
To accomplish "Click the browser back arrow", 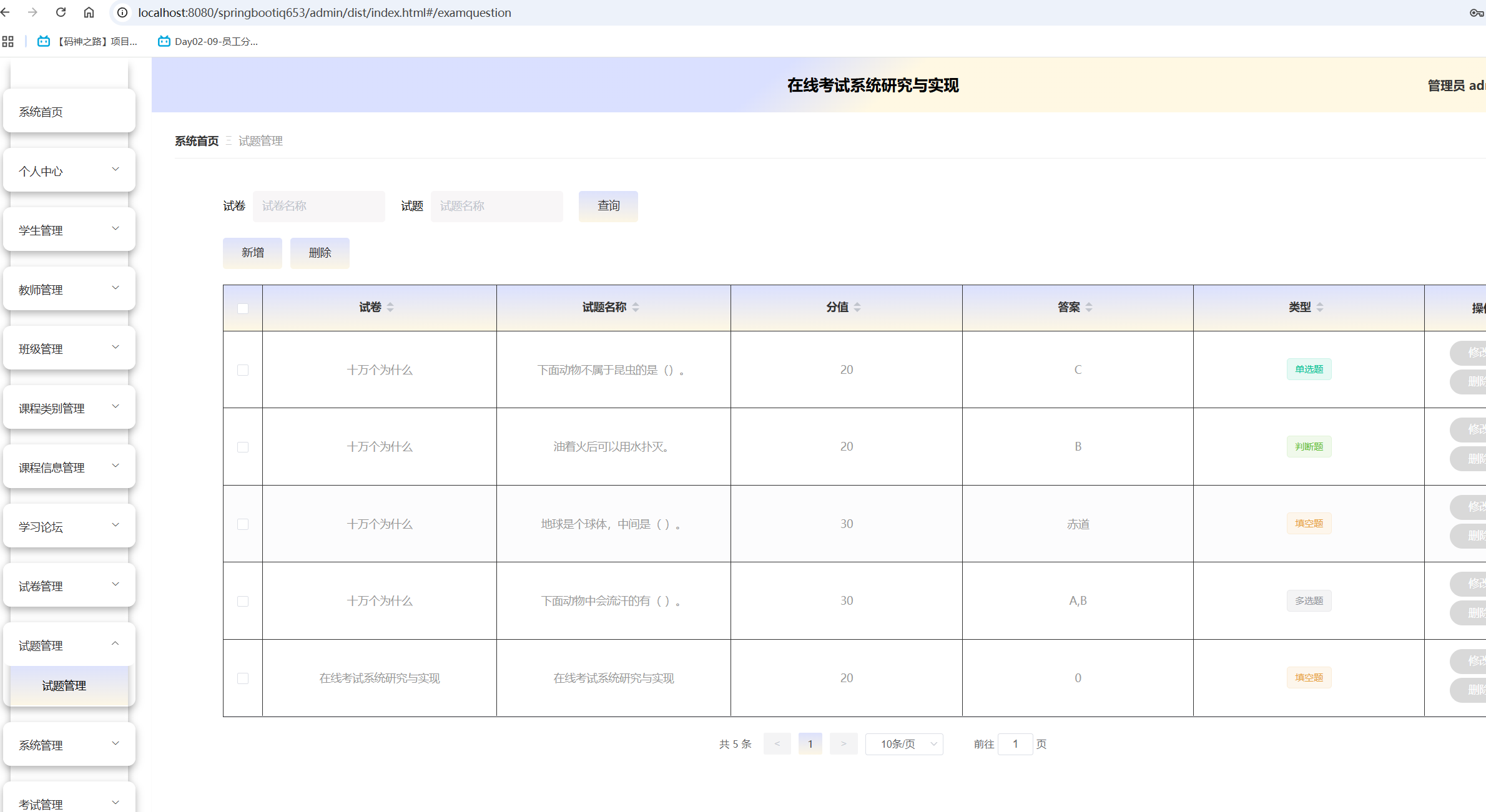I will pos(6,12).
